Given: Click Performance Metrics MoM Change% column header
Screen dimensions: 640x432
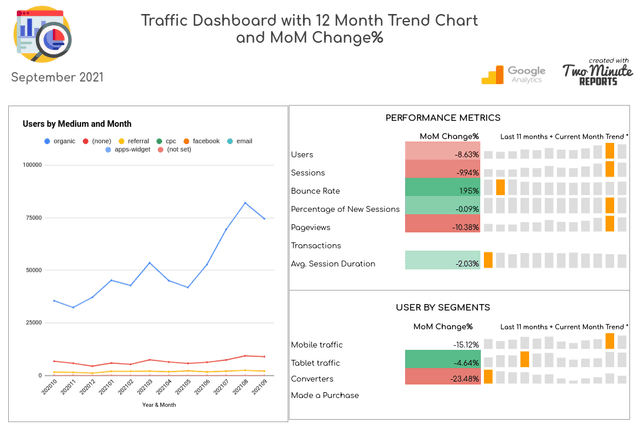Looking at the screenshot, I should point(449,136).
